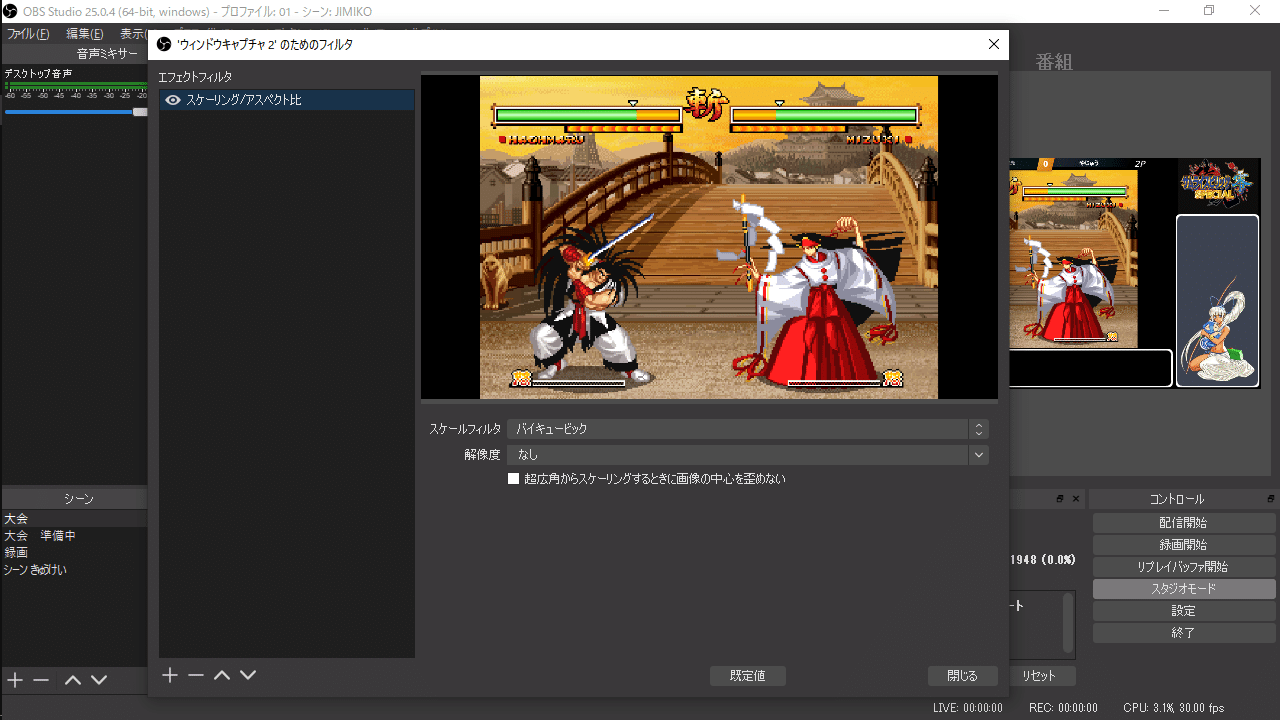Click the 解像度 dropdown arrow
Image resolution: width=1280 pixels, height=720 pixels.
(979, 455)
